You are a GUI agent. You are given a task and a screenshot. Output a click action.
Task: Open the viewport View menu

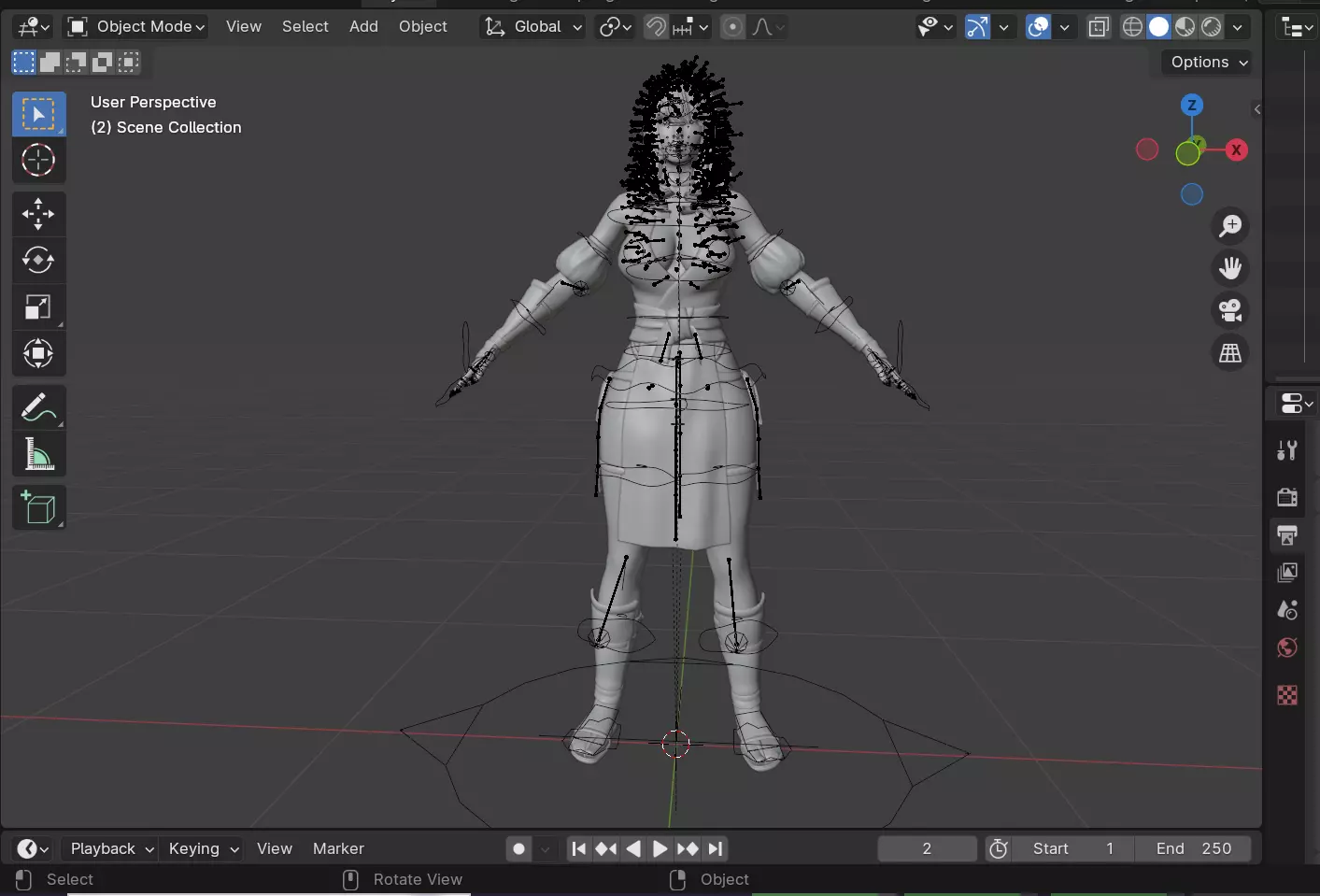click(244, 26)
